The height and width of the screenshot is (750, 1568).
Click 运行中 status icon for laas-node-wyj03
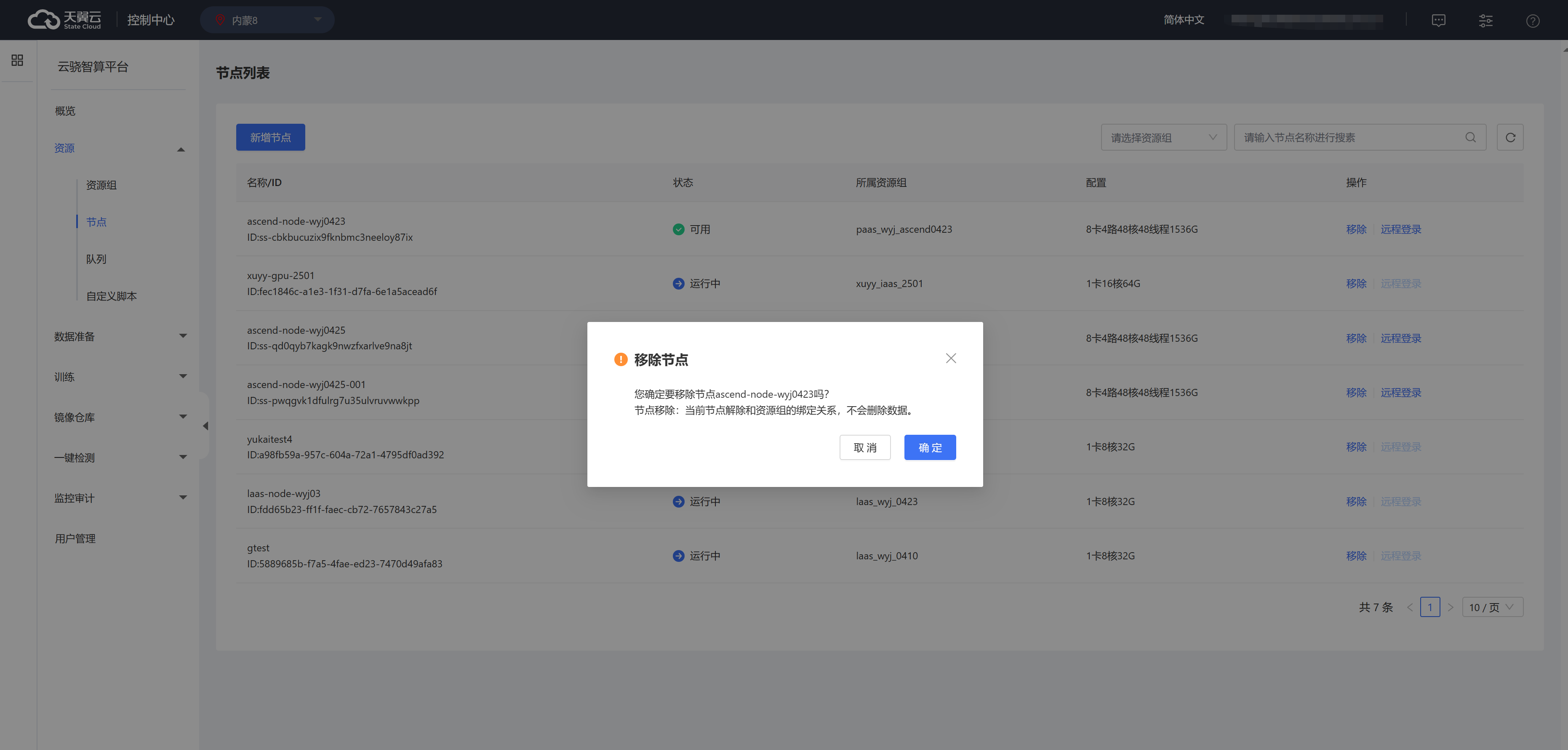click(x=678, y=502)
